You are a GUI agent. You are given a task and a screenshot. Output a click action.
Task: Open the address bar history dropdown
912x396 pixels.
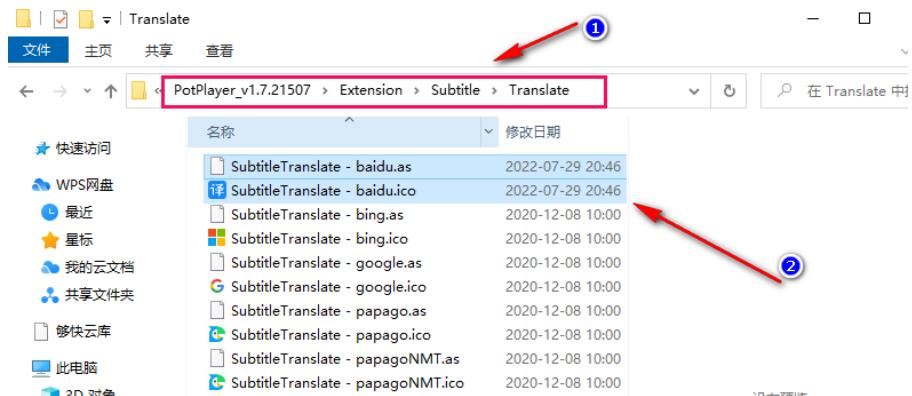click(694, 91)
